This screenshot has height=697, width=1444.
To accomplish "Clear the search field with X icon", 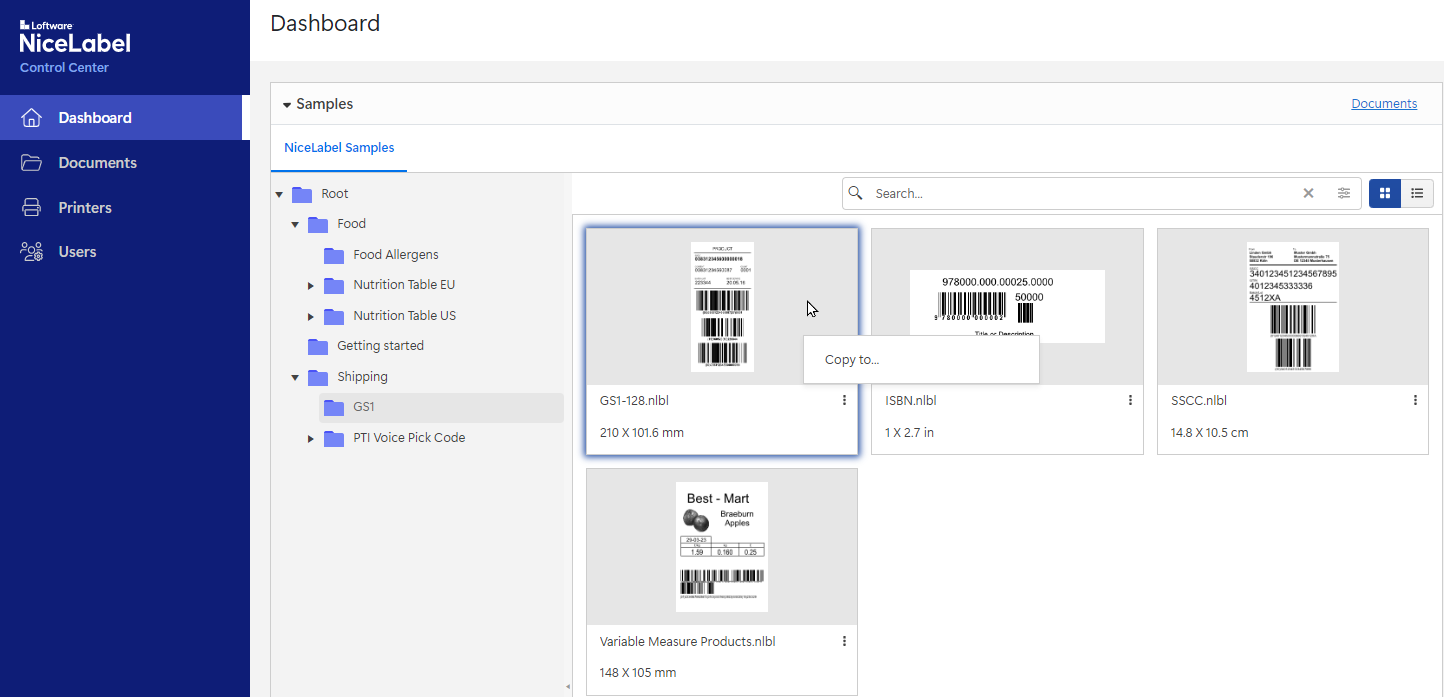I will (x=1308, y=193).
